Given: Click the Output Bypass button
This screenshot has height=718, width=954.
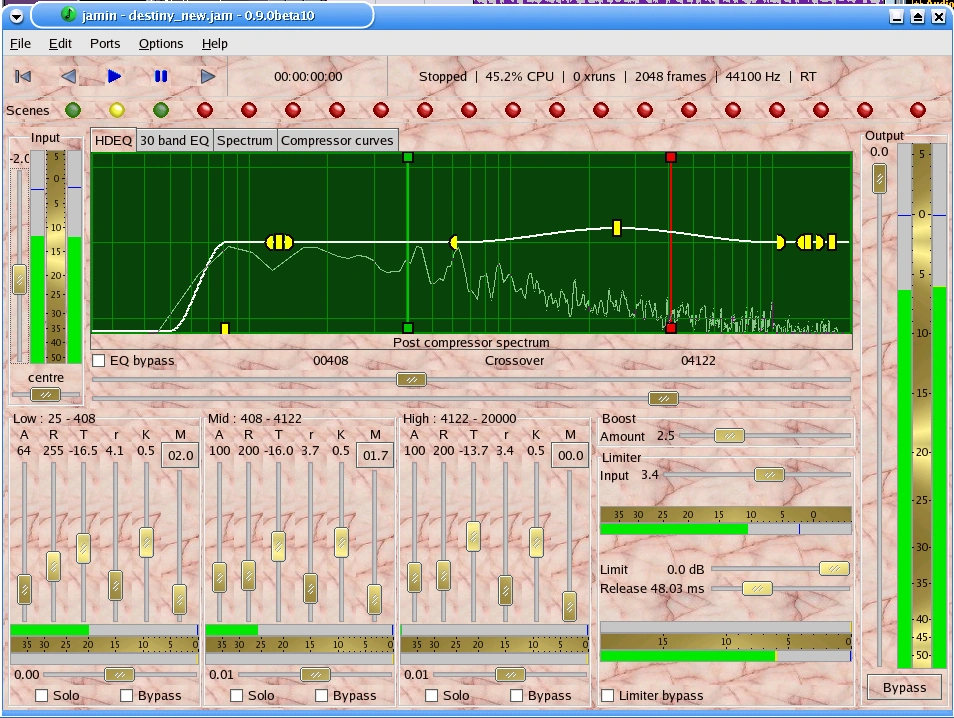Looking at the screenshot, I should [903, 687].
